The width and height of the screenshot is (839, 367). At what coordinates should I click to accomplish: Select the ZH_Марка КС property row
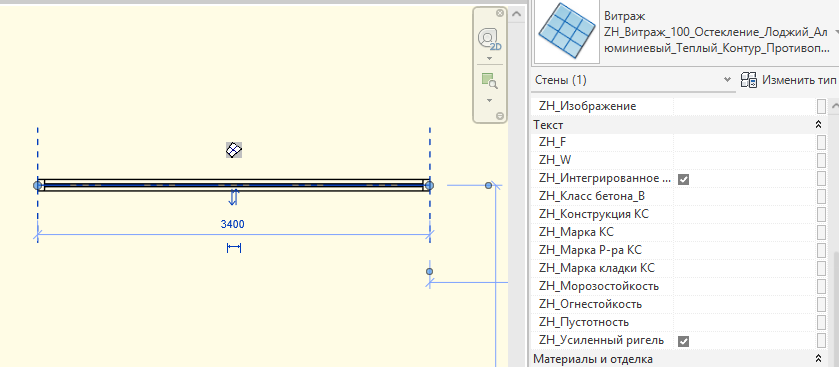pyautogui.click(x=680, y=232)
